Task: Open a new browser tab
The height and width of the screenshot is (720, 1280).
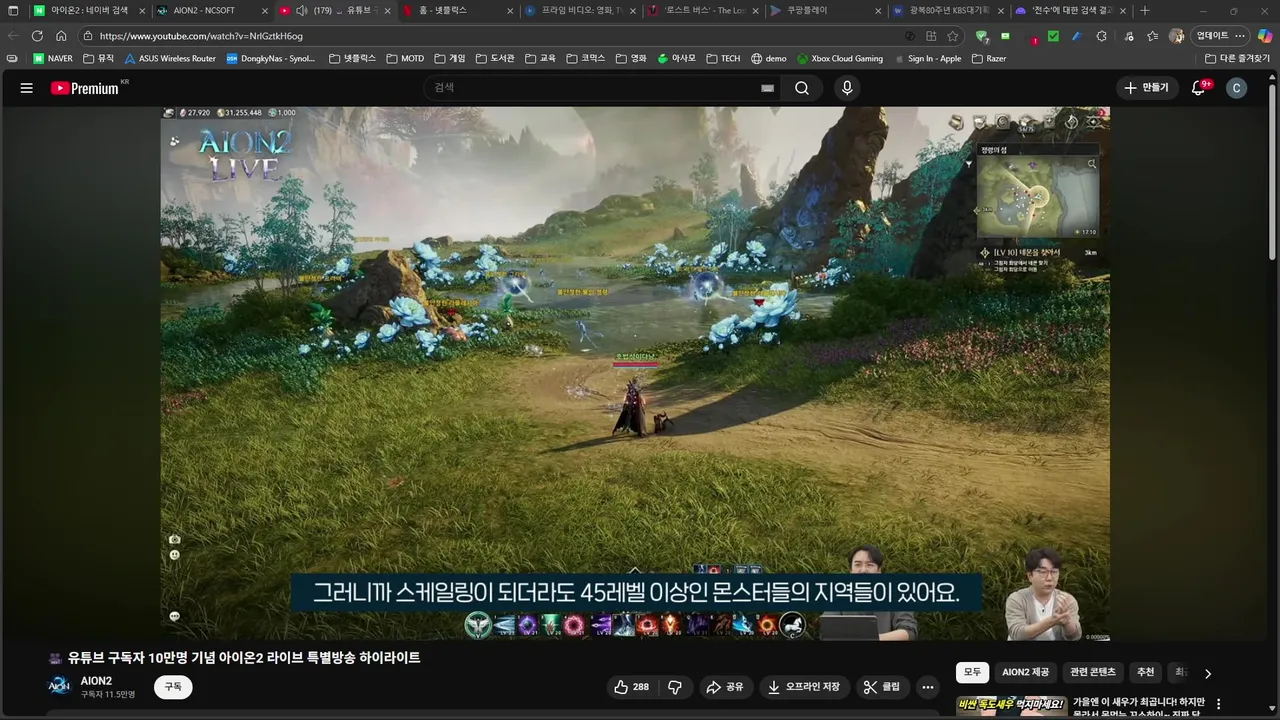Action: tap(1145, 10)
